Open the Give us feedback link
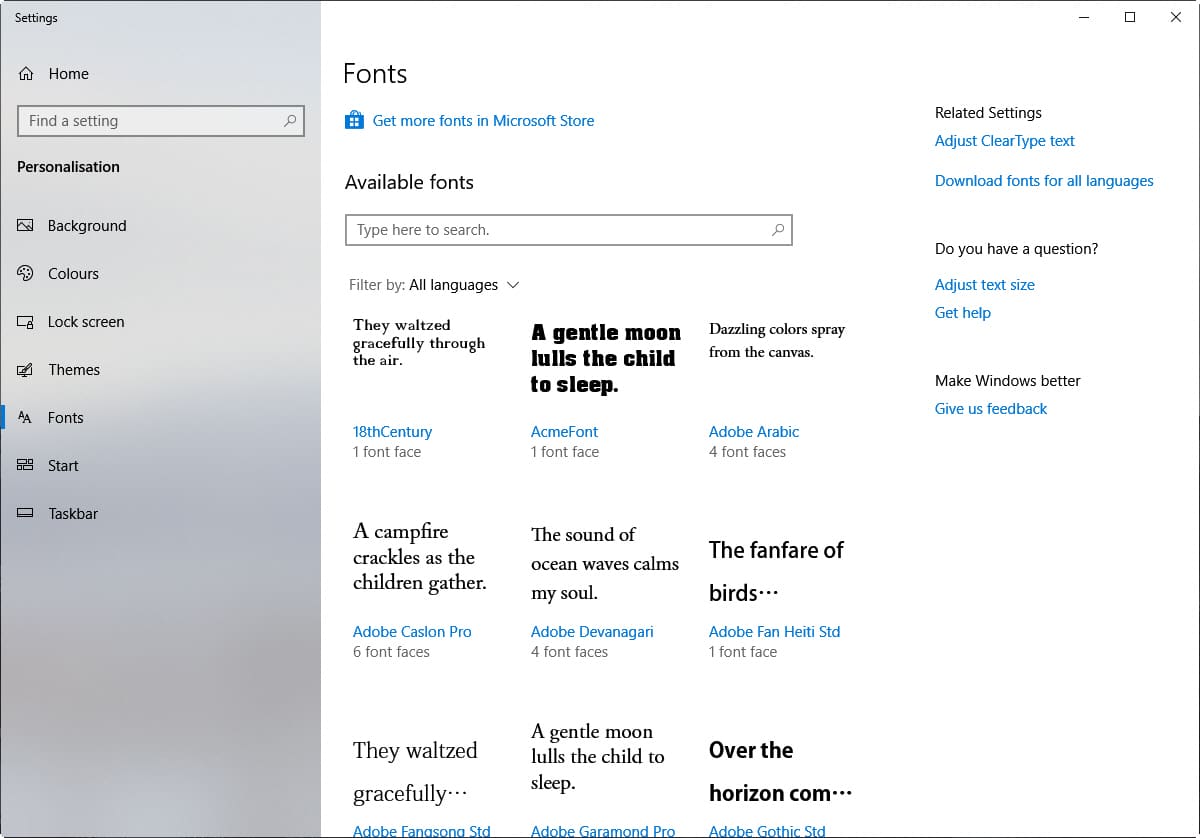This screenshot has width=1200, height=838. coord(990,409)
